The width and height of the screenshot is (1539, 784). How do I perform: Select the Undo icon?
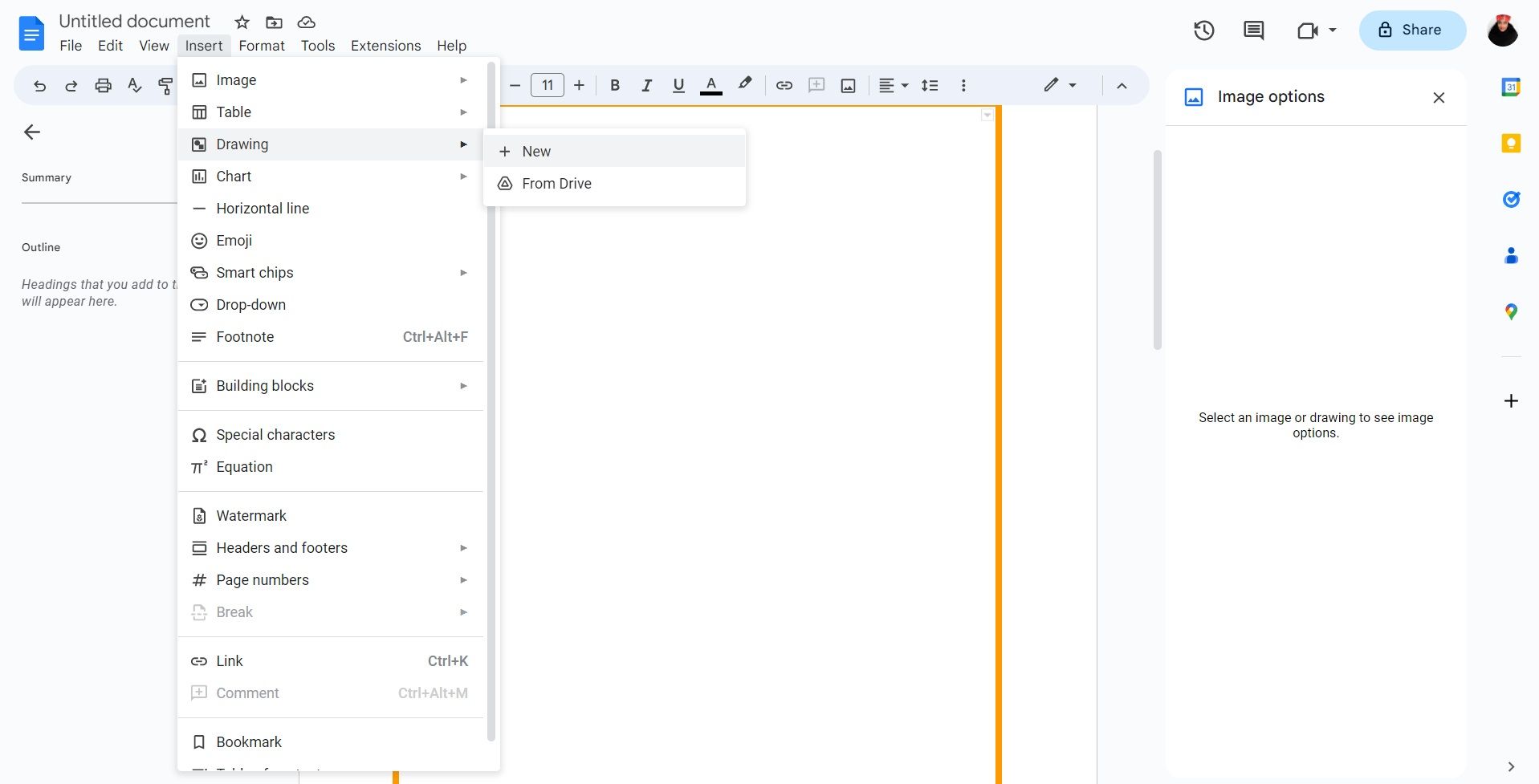coord(39,85)
